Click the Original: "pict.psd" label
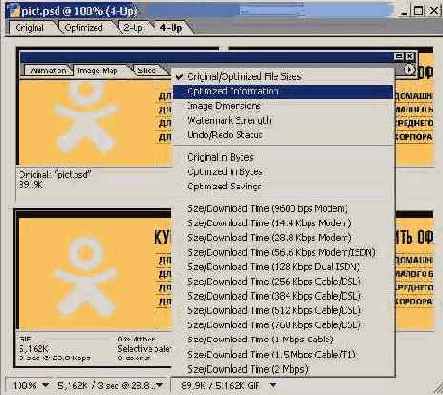Viewport: 443px width, 395px height. click(55, 174)
